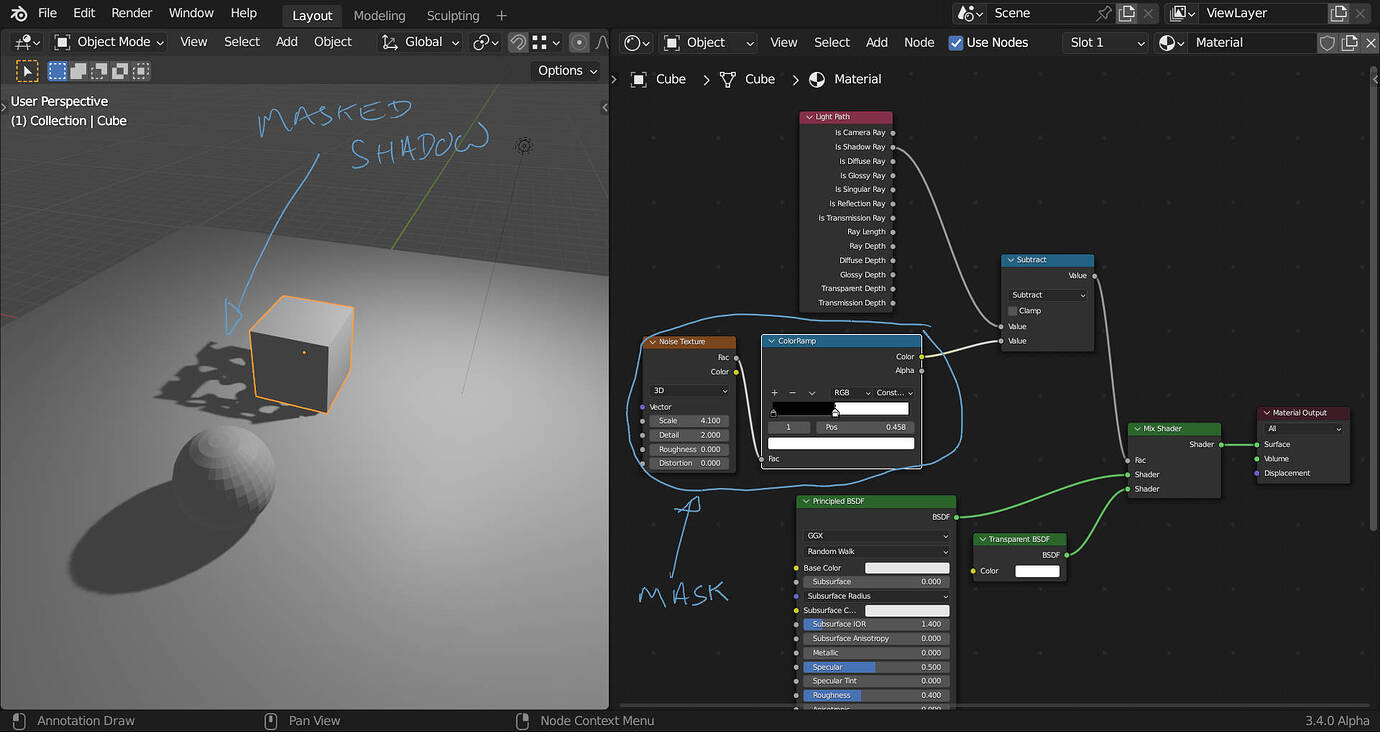1380x732 pixels.
Task: Open the 3D viewport Add menu
Action: (287, 42)
